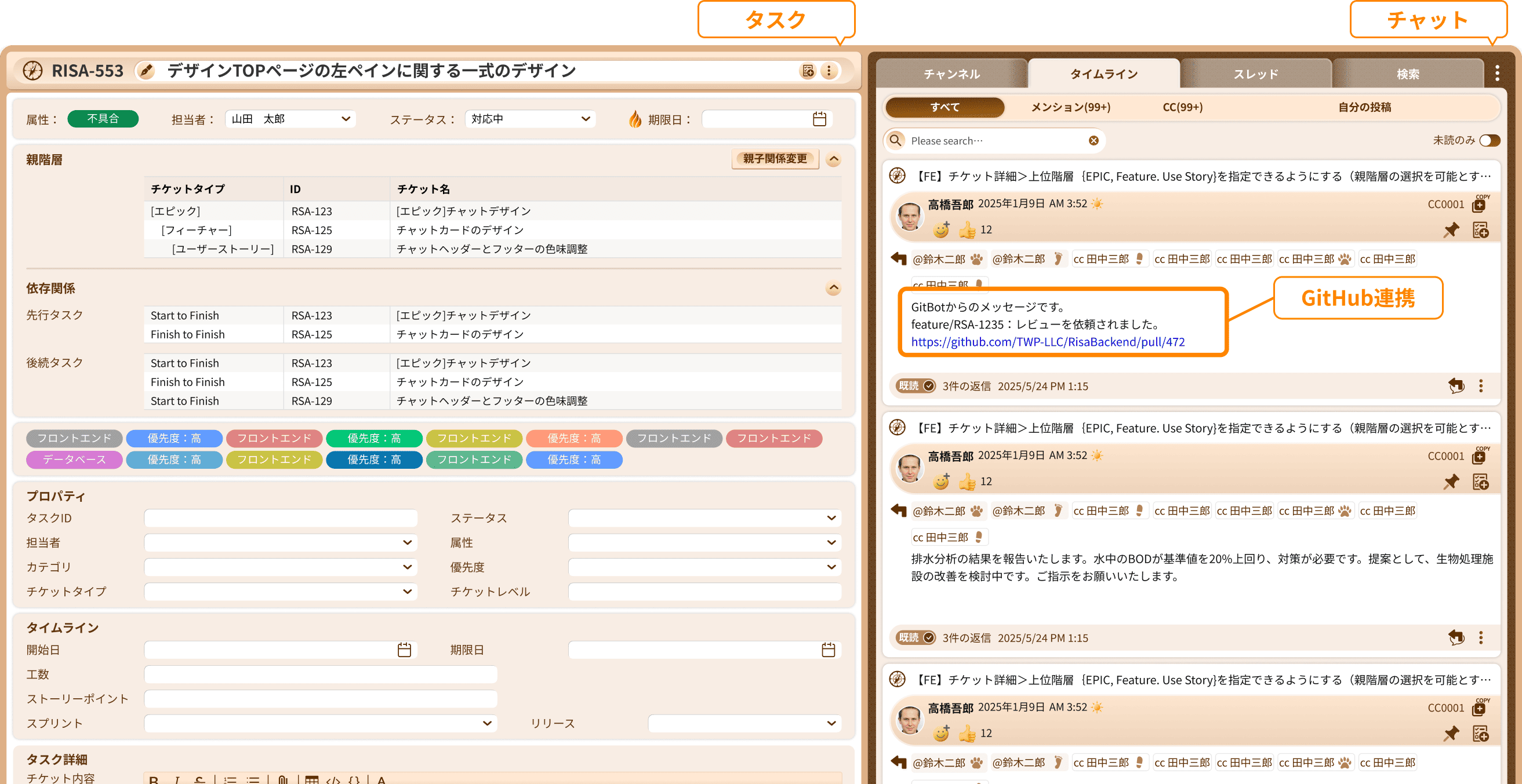This screenshot has width=1522, height=784.
Task: Click the pencil edit icon beside RISA-553
Action: tap(146, 71)
